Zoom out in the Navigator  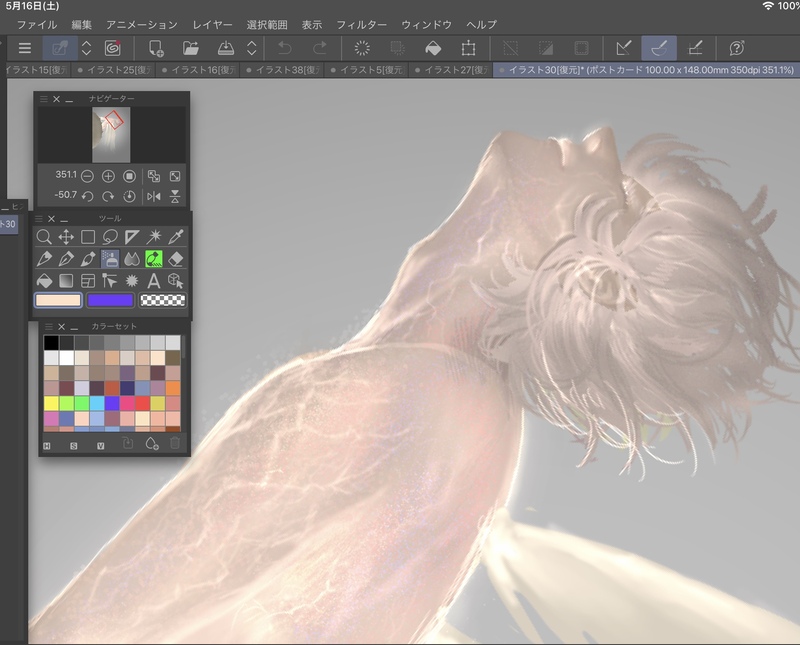point(87,177)
